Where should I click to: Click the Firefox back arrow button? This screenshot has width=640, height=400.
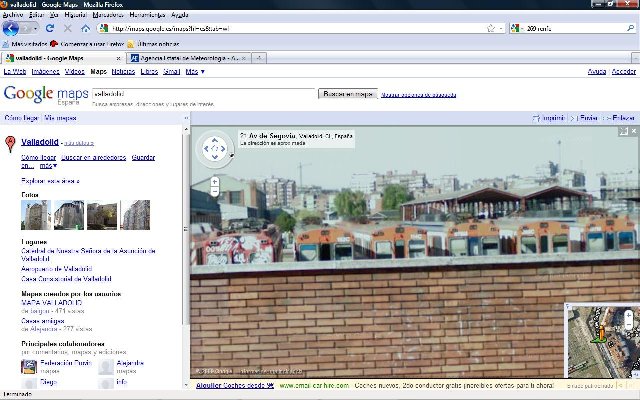click(12, 28)
